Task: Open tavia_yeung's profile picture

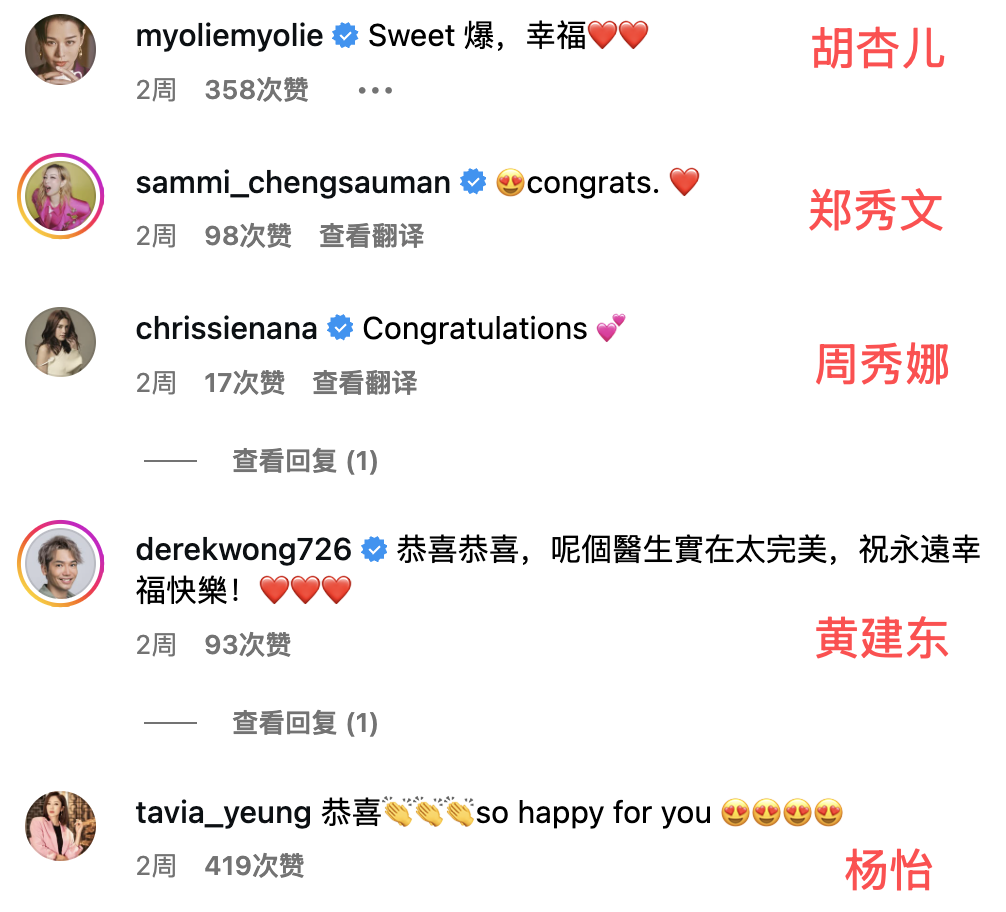Action: [x=60, y=825]
